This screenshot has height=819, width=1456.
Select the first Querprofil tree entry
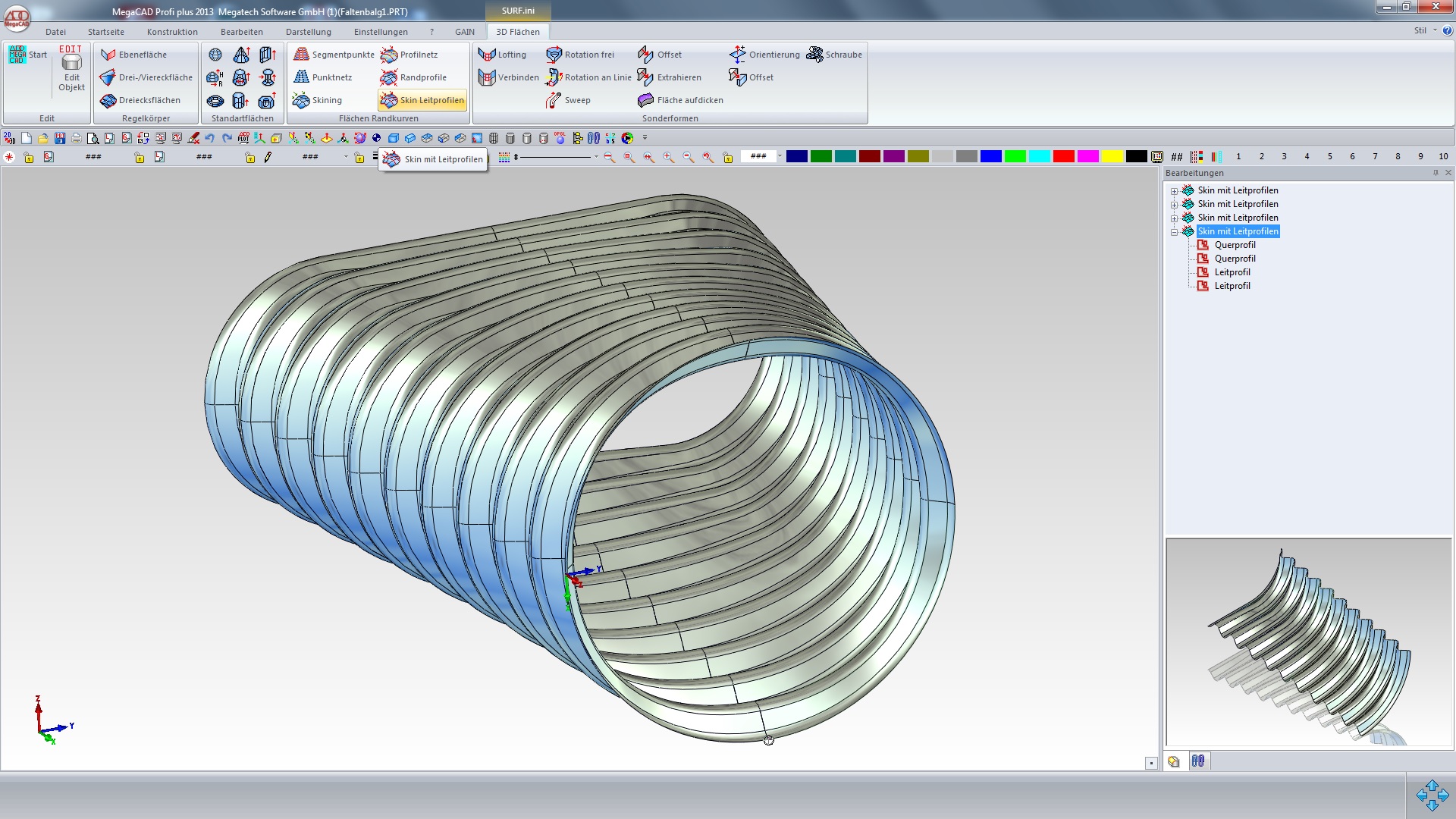click(x=1235, y=245)
